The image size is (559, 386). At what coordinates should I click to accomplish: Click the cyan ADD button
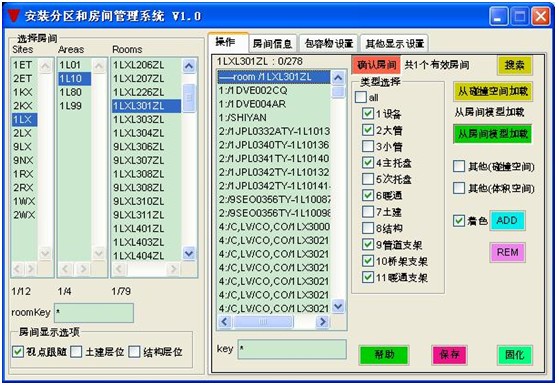coord(507,220)
